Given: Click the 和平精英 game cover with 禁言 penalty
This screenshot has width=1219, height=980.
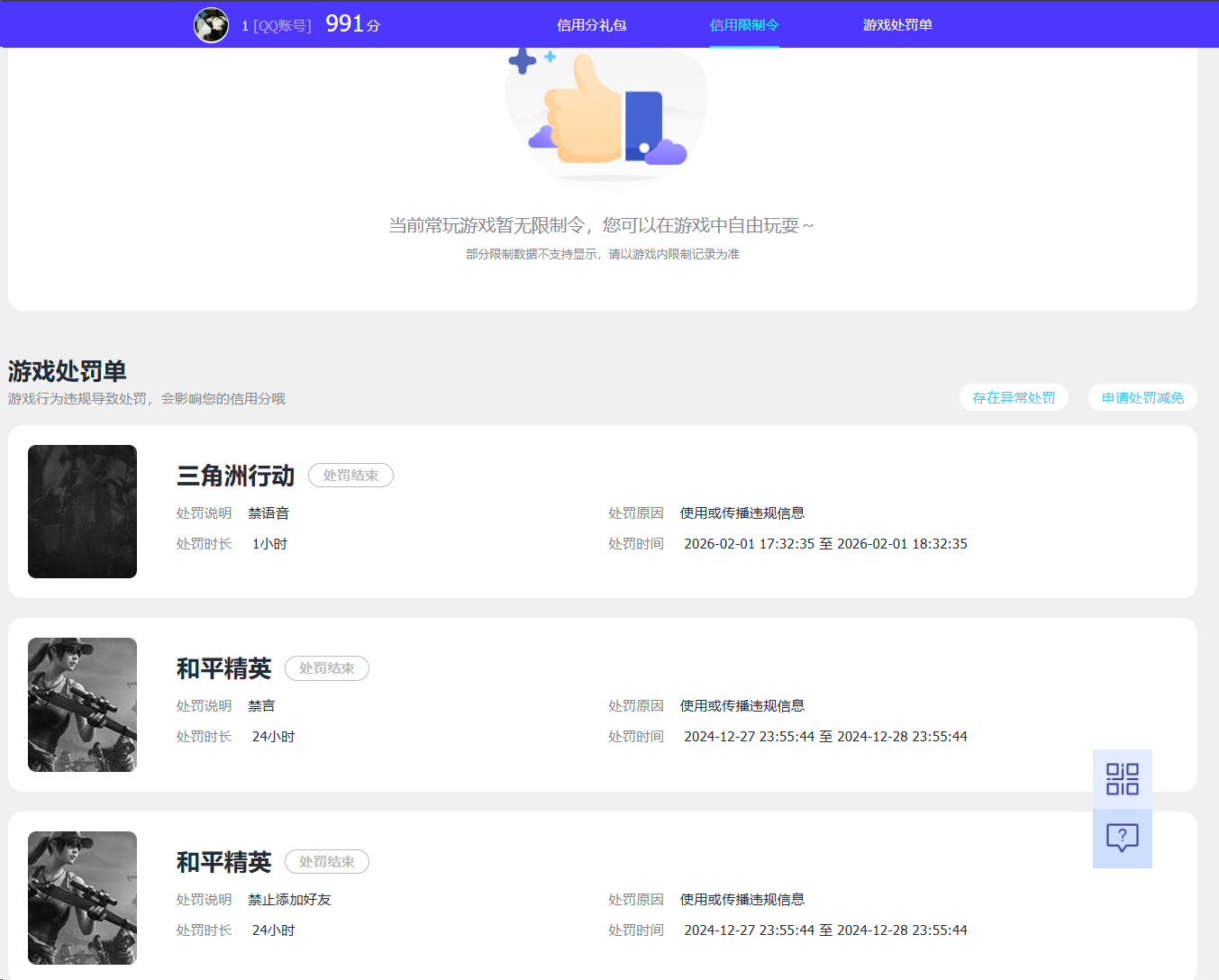Looking at the screenshot, I should coord(82,704).
